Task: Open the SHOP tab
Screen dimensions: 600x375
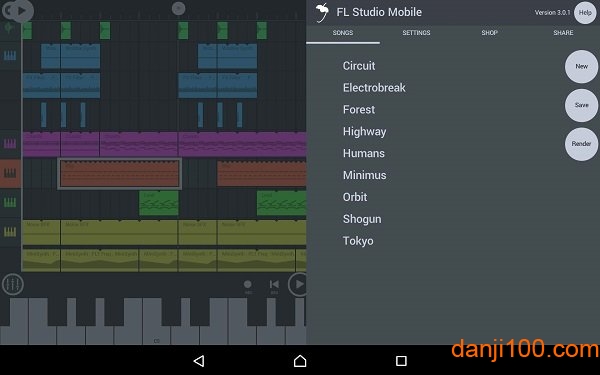Action: pyautogui.click(x=489, y=33)
